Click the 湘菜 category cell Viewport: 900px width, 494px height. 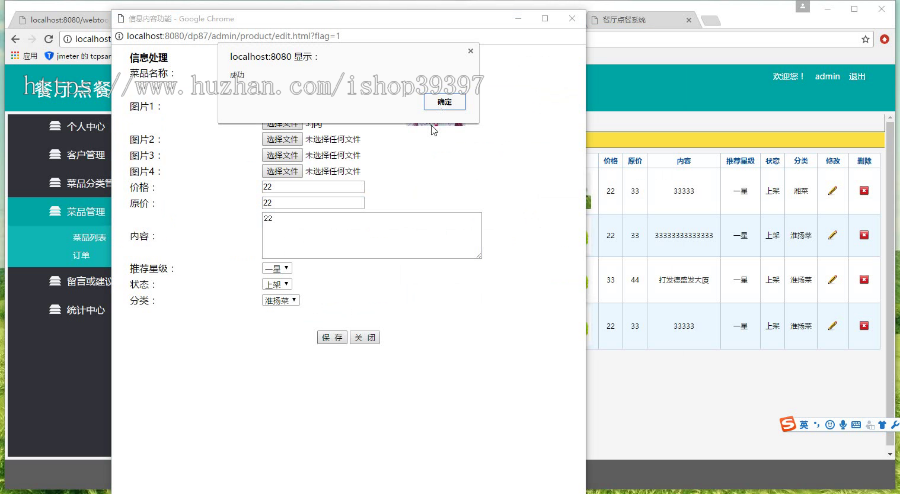(801, 191)
